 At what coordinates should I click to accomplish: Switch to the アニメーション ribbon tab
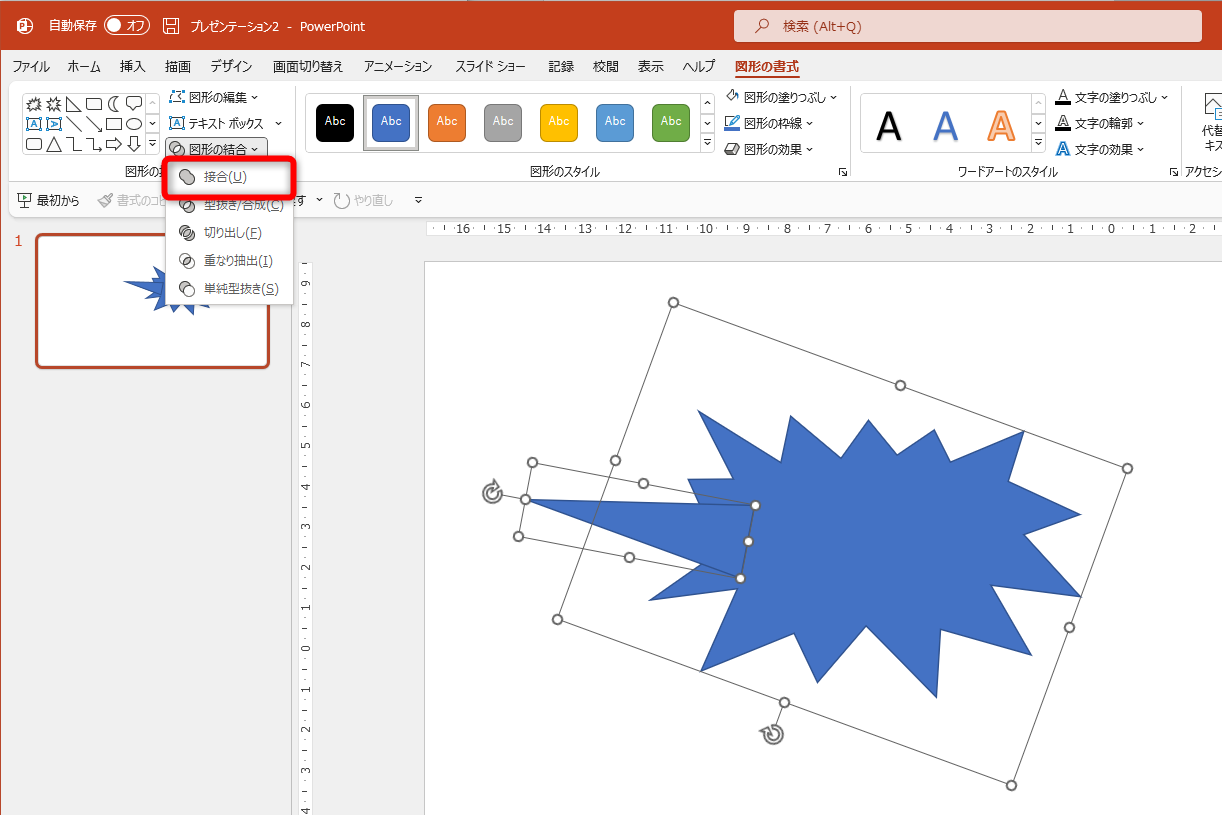[397, 66]
